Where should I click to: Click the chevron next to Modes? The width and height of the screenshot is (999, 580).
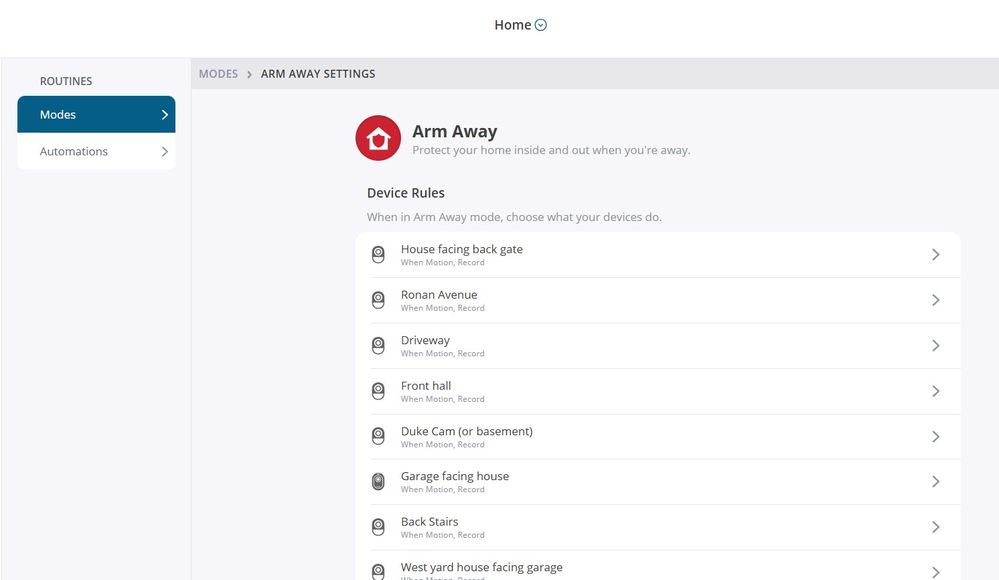point(165,115)
